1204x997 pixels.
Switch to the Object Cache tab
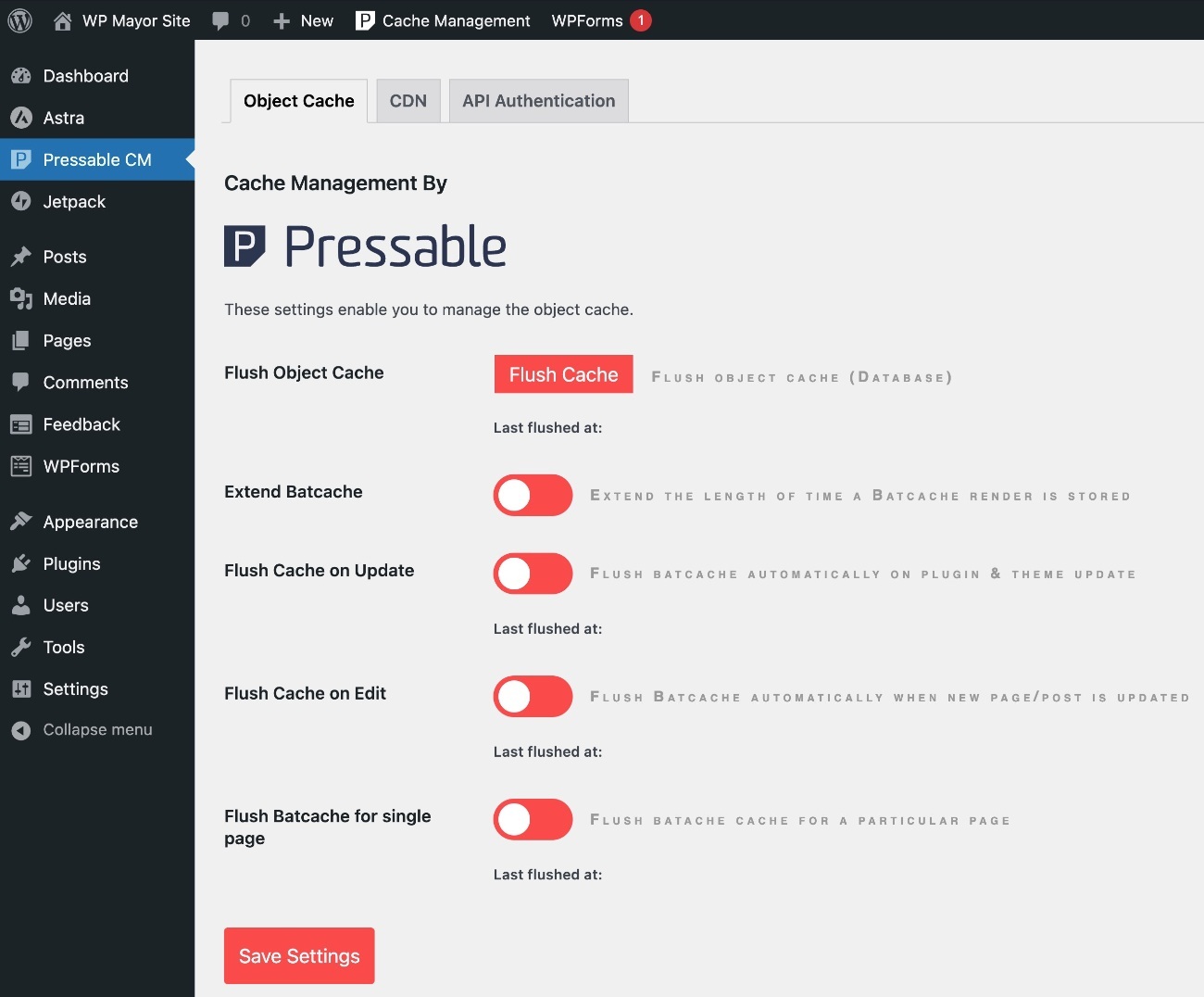[298, 101]
